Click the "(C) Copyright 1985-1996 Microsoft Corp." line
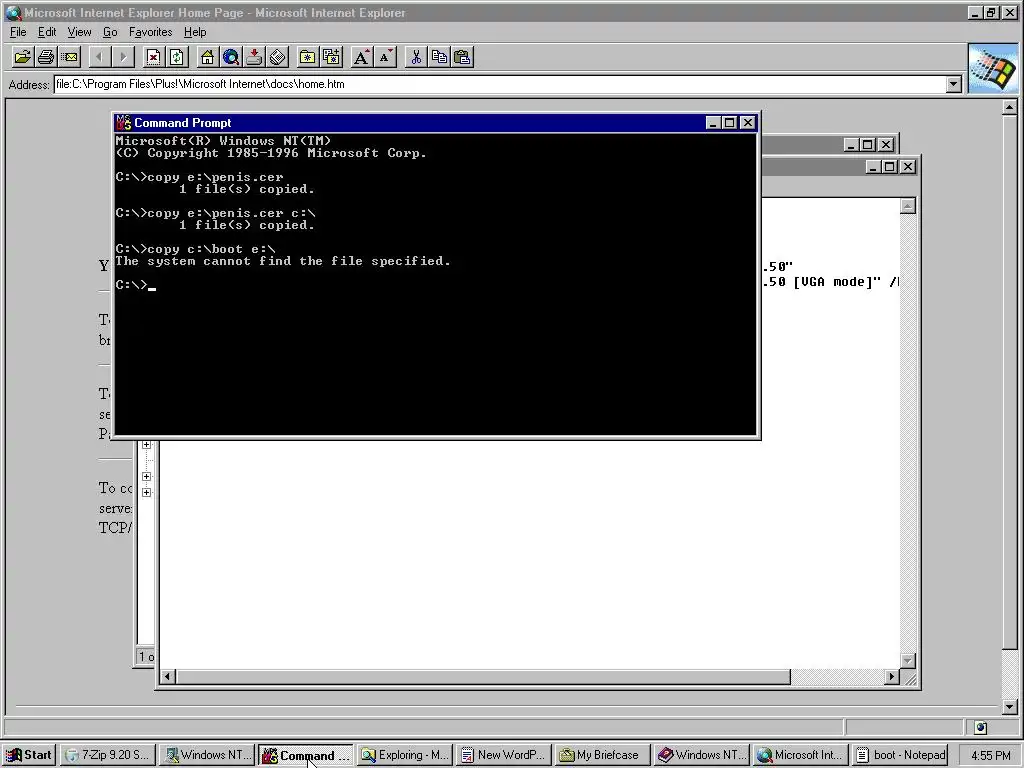The width and height of the screenshot is (1024, 768). point(270,153)
